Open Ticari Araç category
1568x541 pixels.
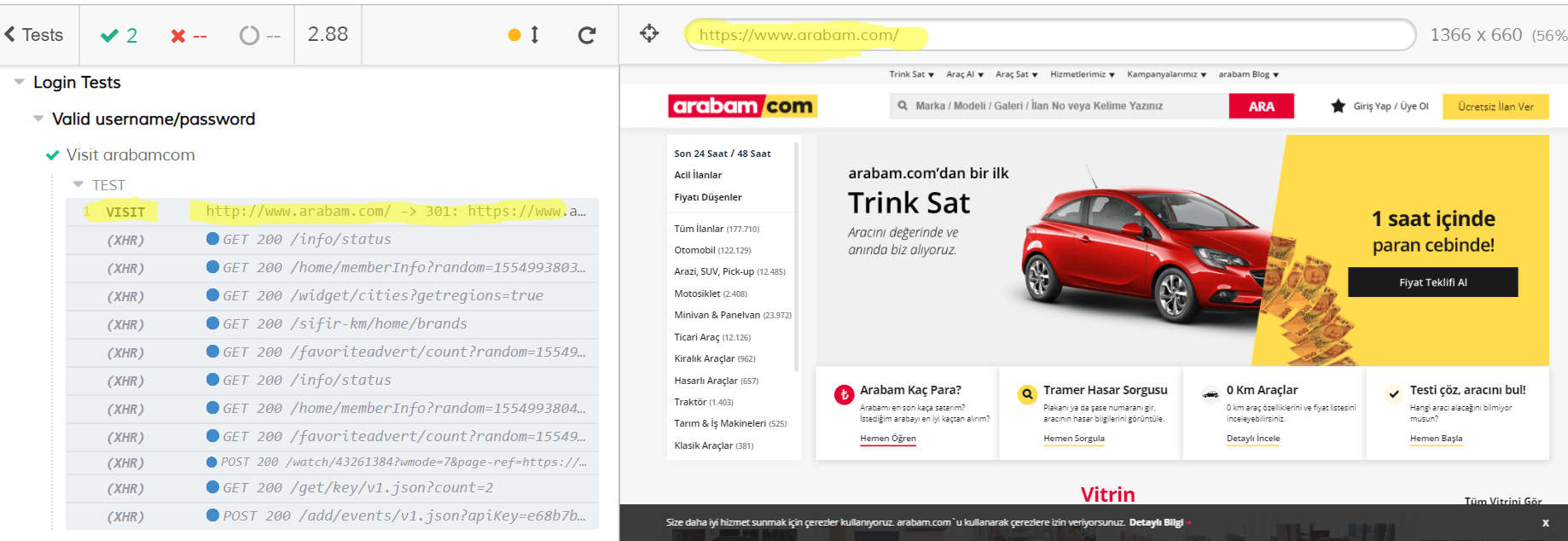[x=712, y=337]
